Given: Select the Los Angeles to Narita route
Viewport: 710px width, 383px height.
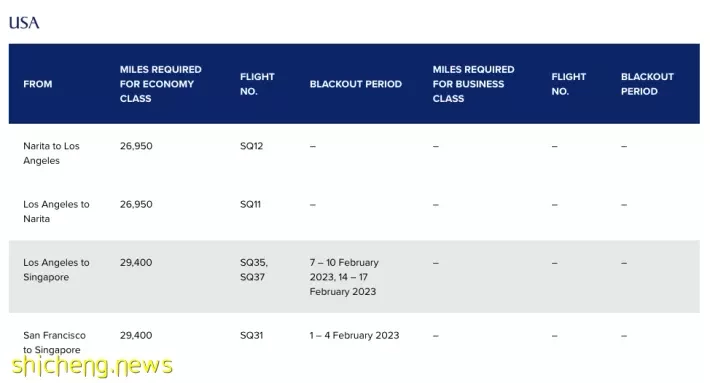Looking at the screenshot, I should click(x=56, y=211).
